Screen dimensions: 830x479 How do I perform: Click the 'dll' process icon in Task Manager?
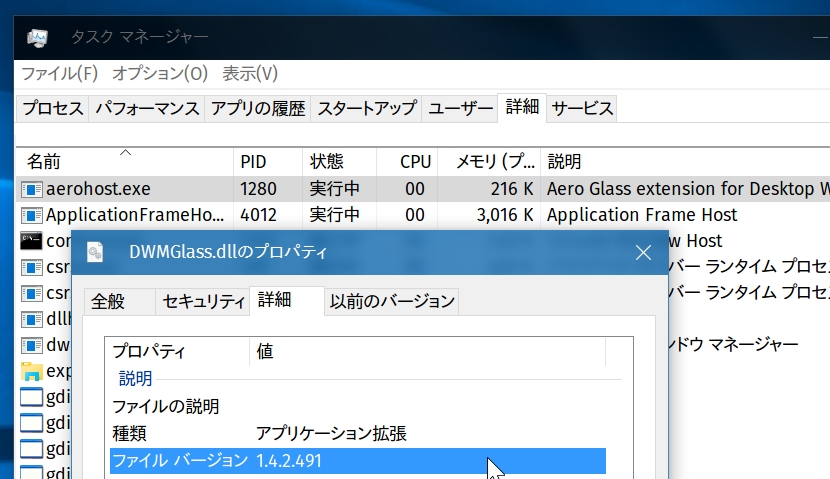pyautogui.click(x=31, y=319)
